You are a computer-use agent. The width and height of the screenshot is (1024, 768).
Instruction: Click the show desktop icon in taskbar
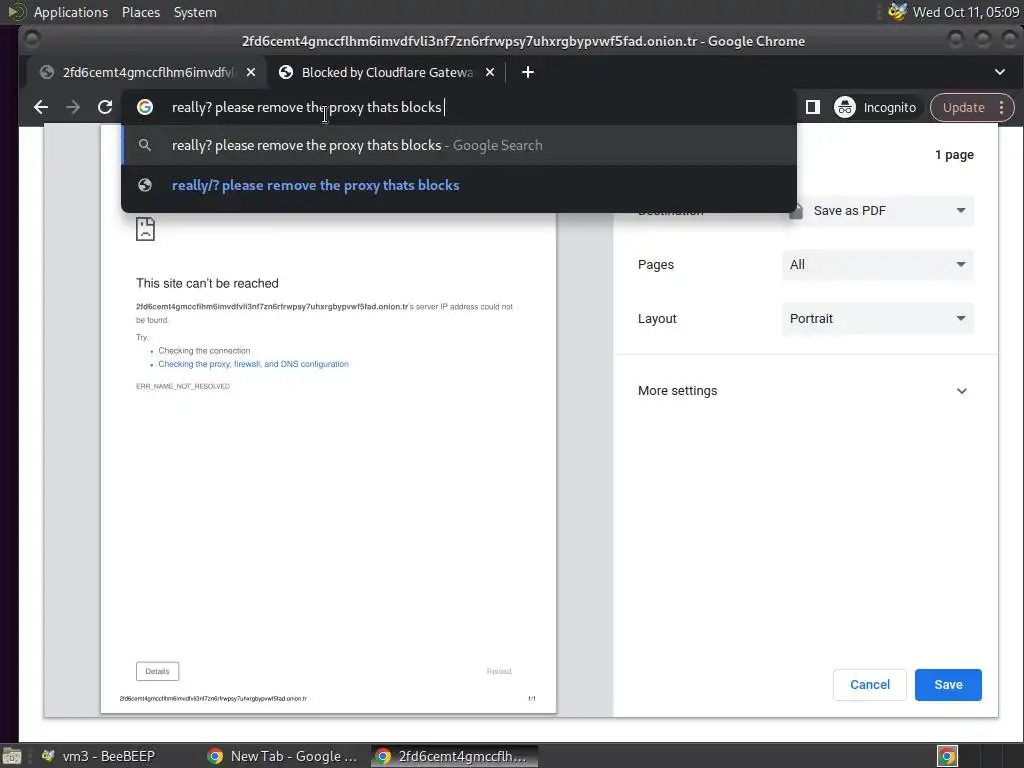pyautogui.click(x=12, y=756)
